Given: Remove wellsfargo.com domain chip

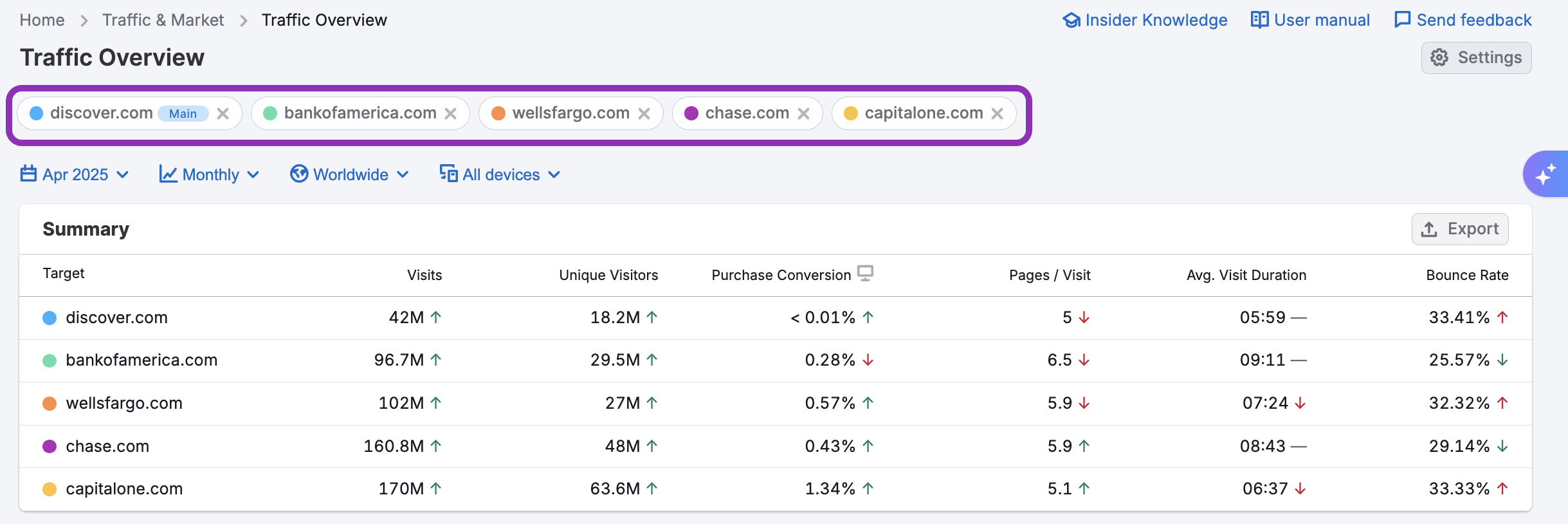Looking at the screenshot, I should point(644,114).
